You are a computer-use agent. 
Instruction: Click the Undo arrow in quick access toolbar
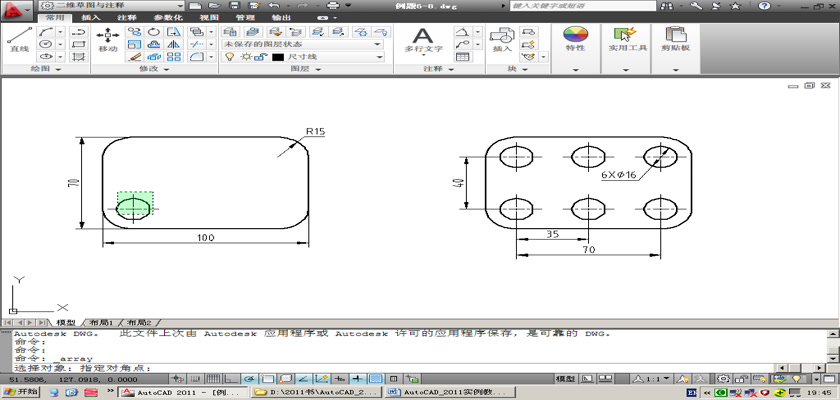(x=275, y=6)
